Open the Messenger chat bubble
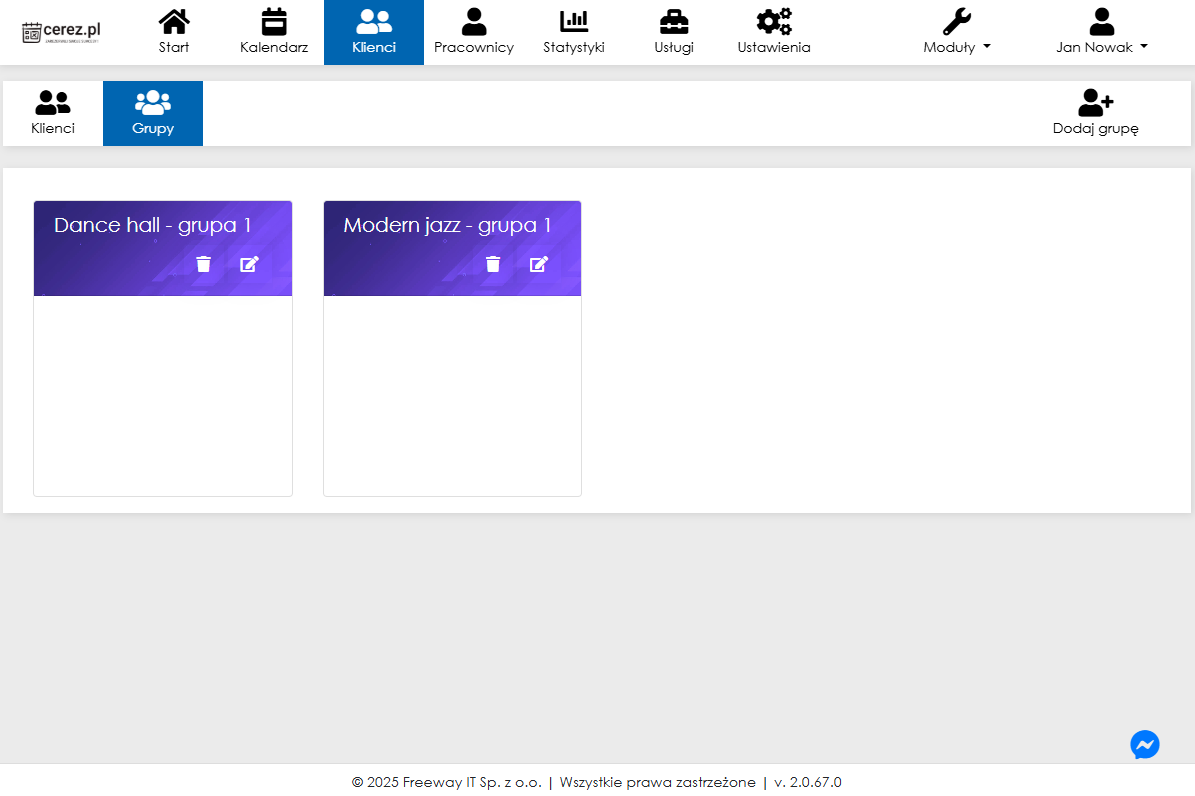The width and height of the screenshot is (1195, 796). pyautogui.click(x=1145, y=745)
